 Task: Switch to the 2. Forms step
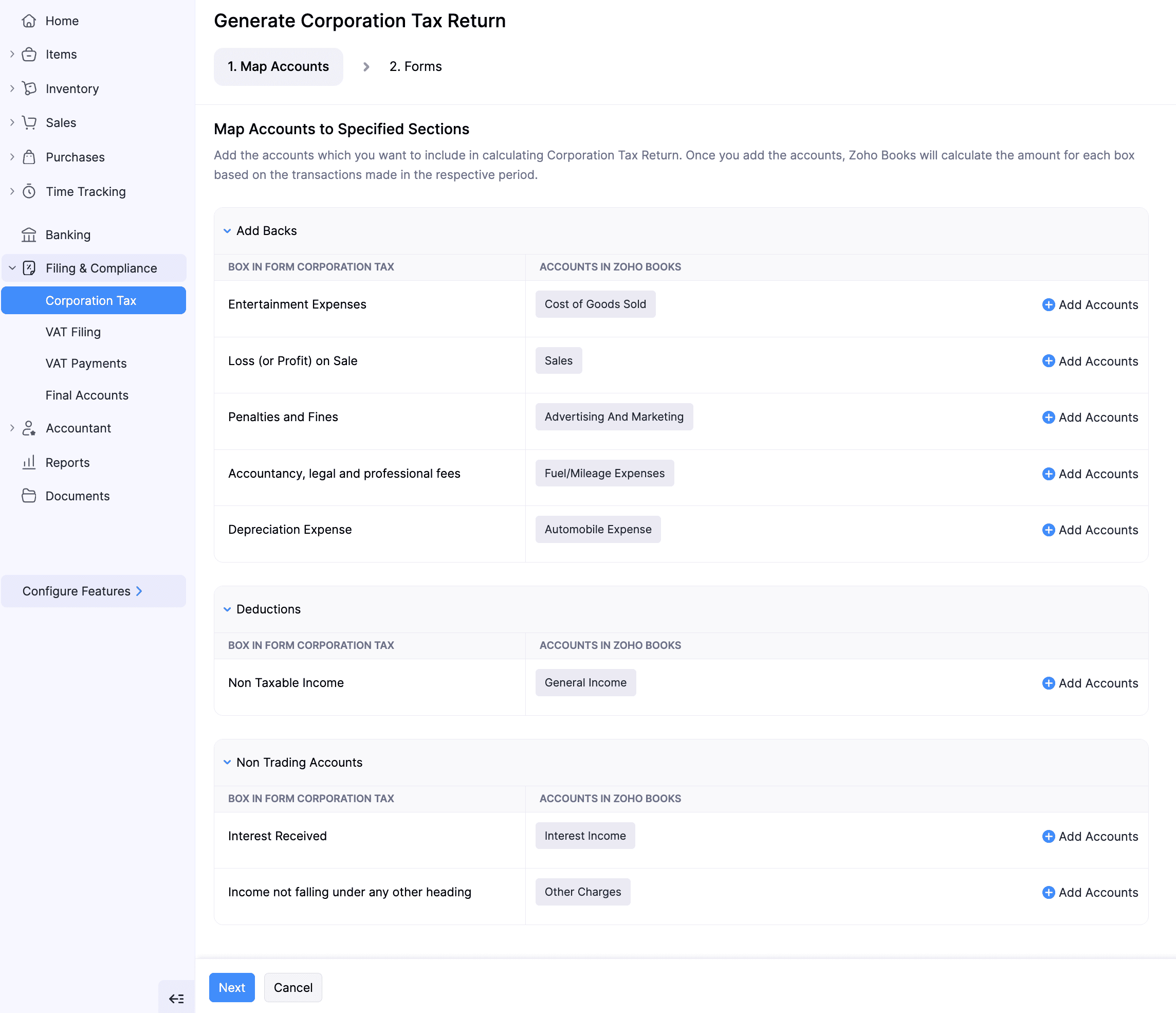415,66
